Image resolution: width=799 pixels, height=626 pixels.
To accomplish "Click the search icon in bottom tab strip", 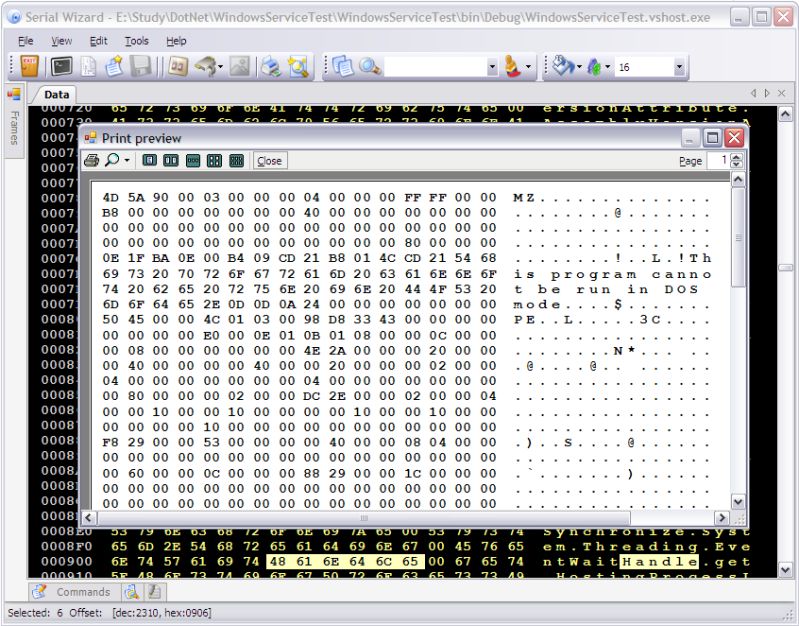I will tap(132, 592).
